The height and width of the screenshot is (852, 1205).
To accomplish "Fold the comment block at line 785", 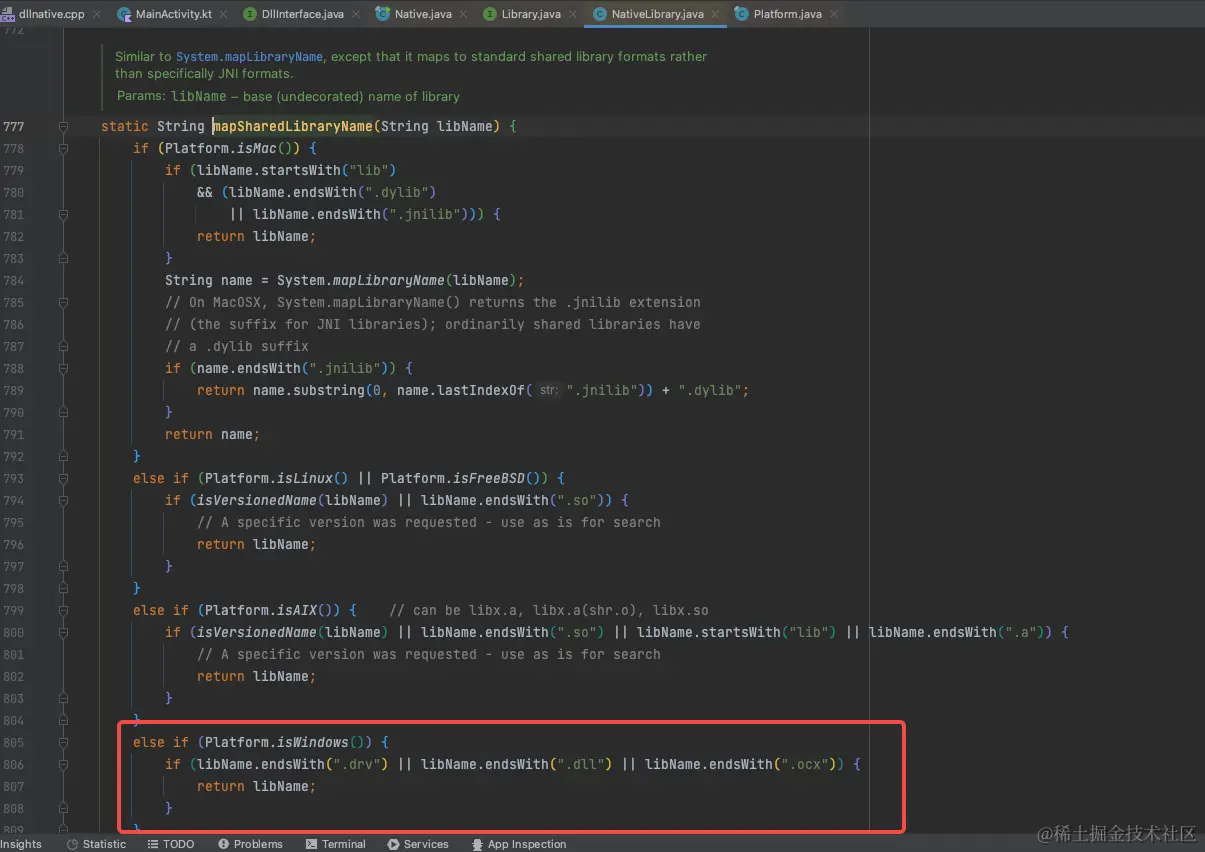I will coord(63,303).
